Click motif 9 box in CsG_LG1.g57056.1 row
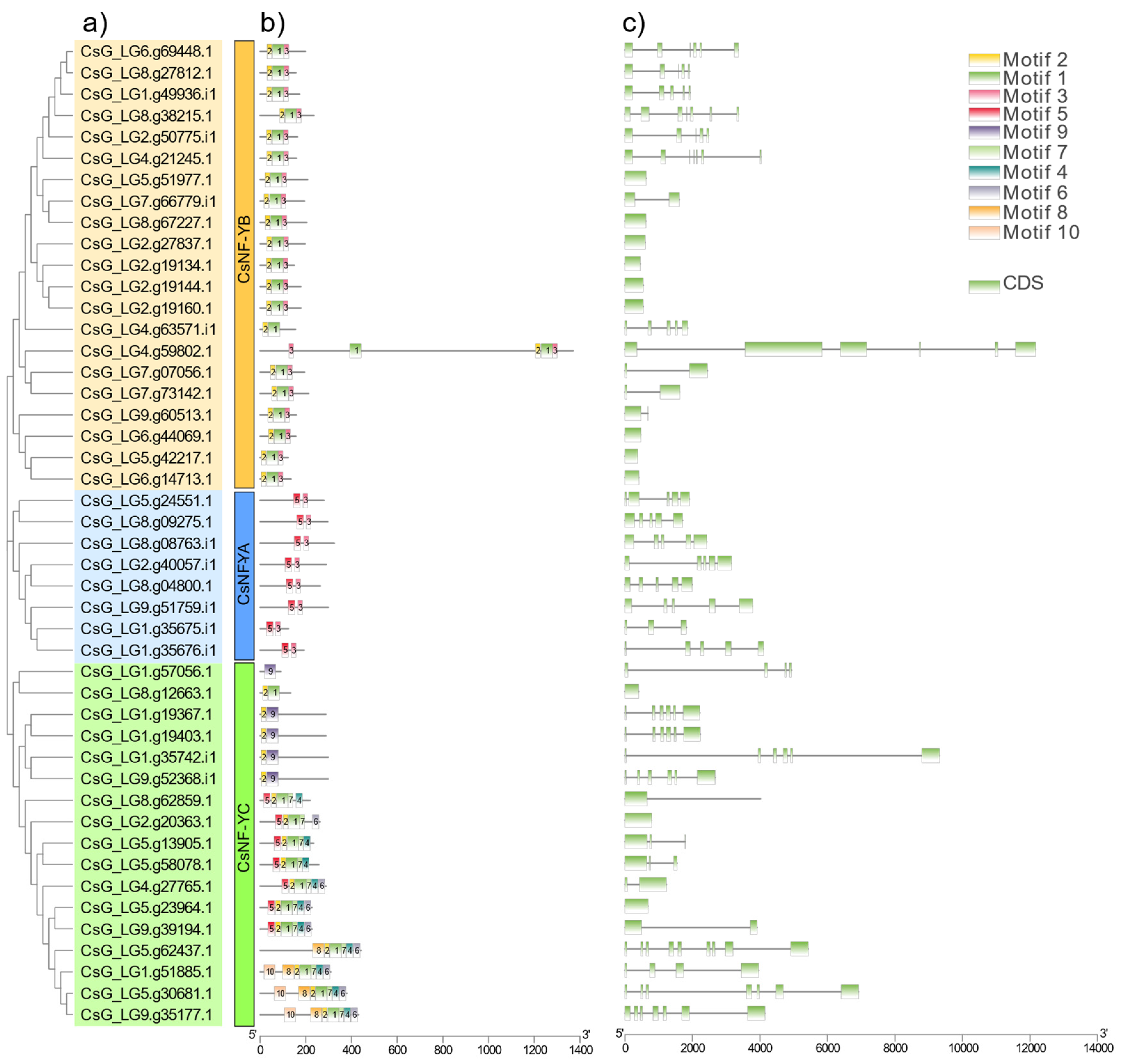1121x1064 pixels. pos(270,671)
